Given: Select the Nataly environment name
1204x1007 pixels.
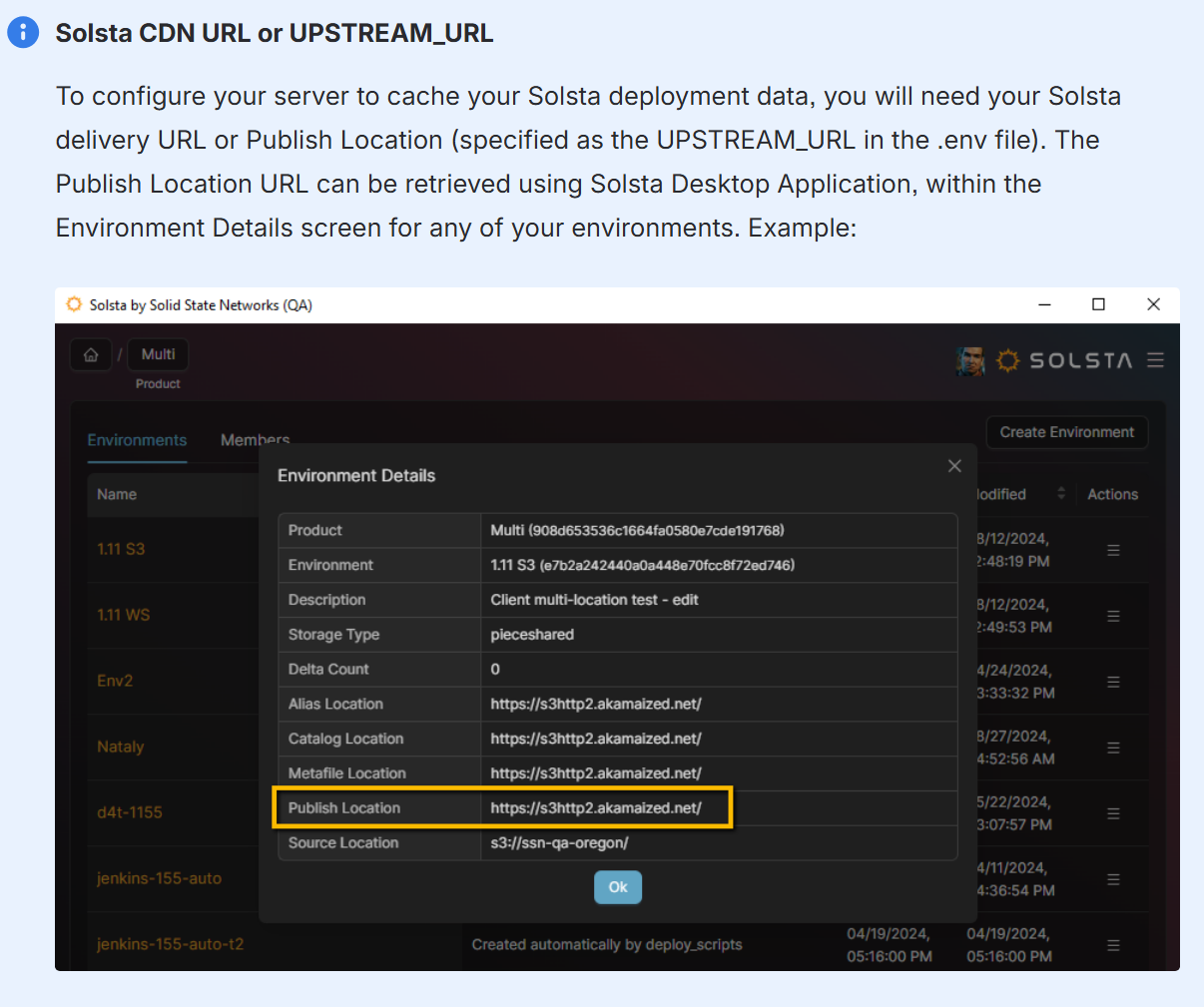Looking at the screenshot, I should click(x=120, y=747).
